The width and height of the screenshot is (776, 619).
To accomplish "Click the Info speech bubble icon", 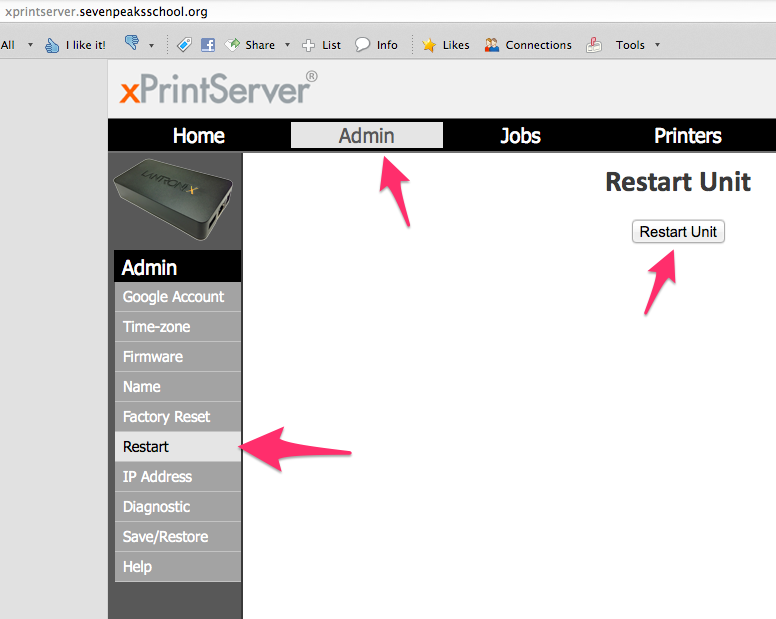I will coord(362,45).
